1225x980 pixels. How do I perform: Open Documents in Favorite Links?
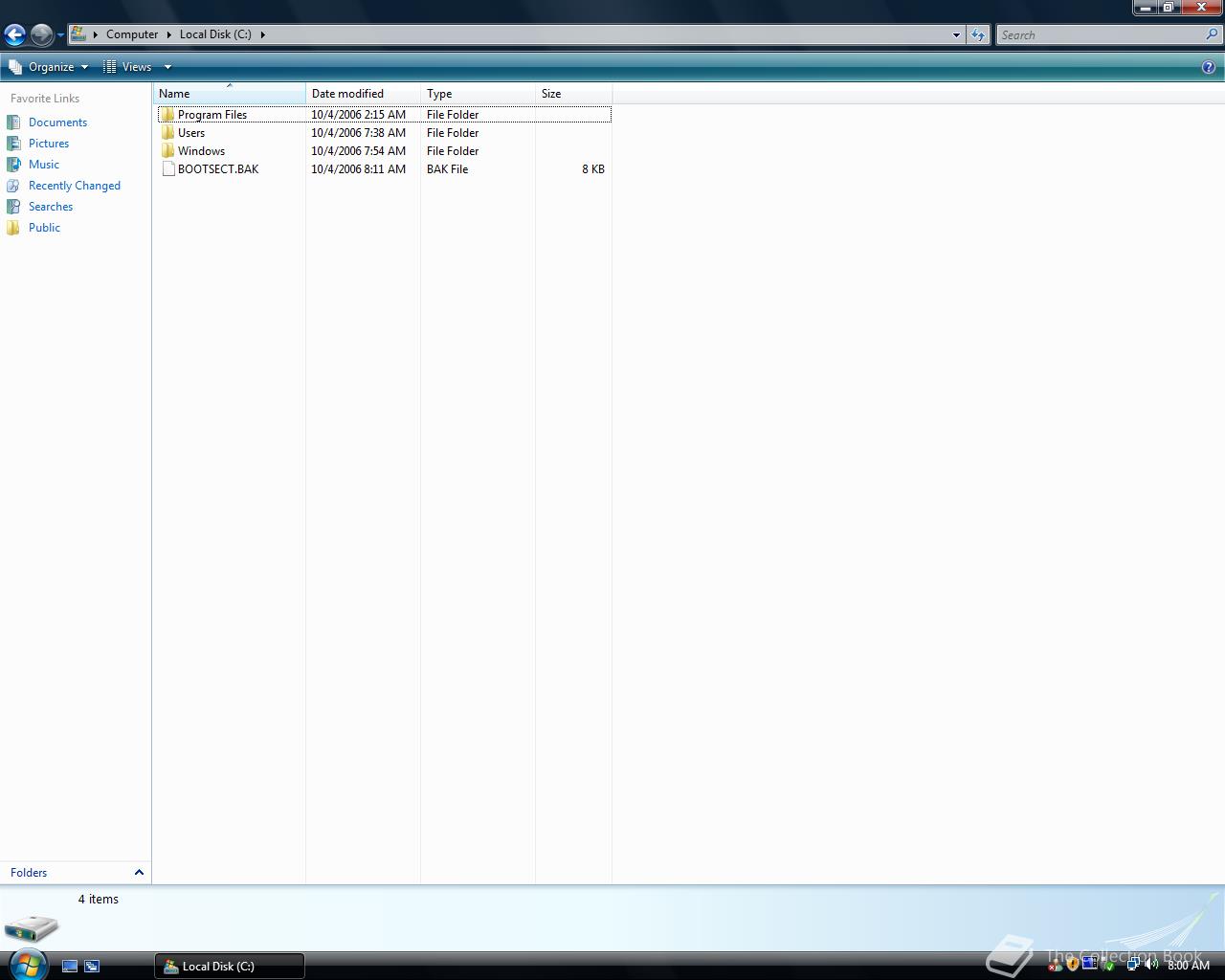[57, 122]
